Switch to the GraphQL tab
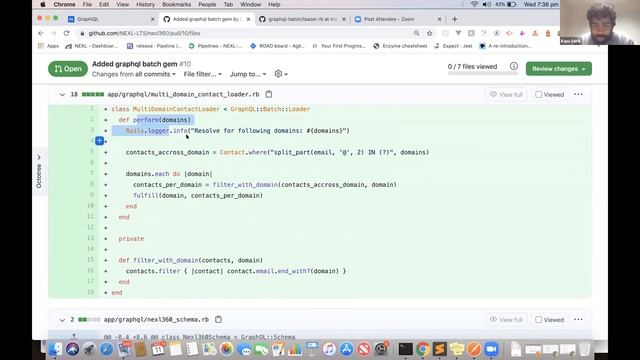The image size is (640, 360). 109,19
